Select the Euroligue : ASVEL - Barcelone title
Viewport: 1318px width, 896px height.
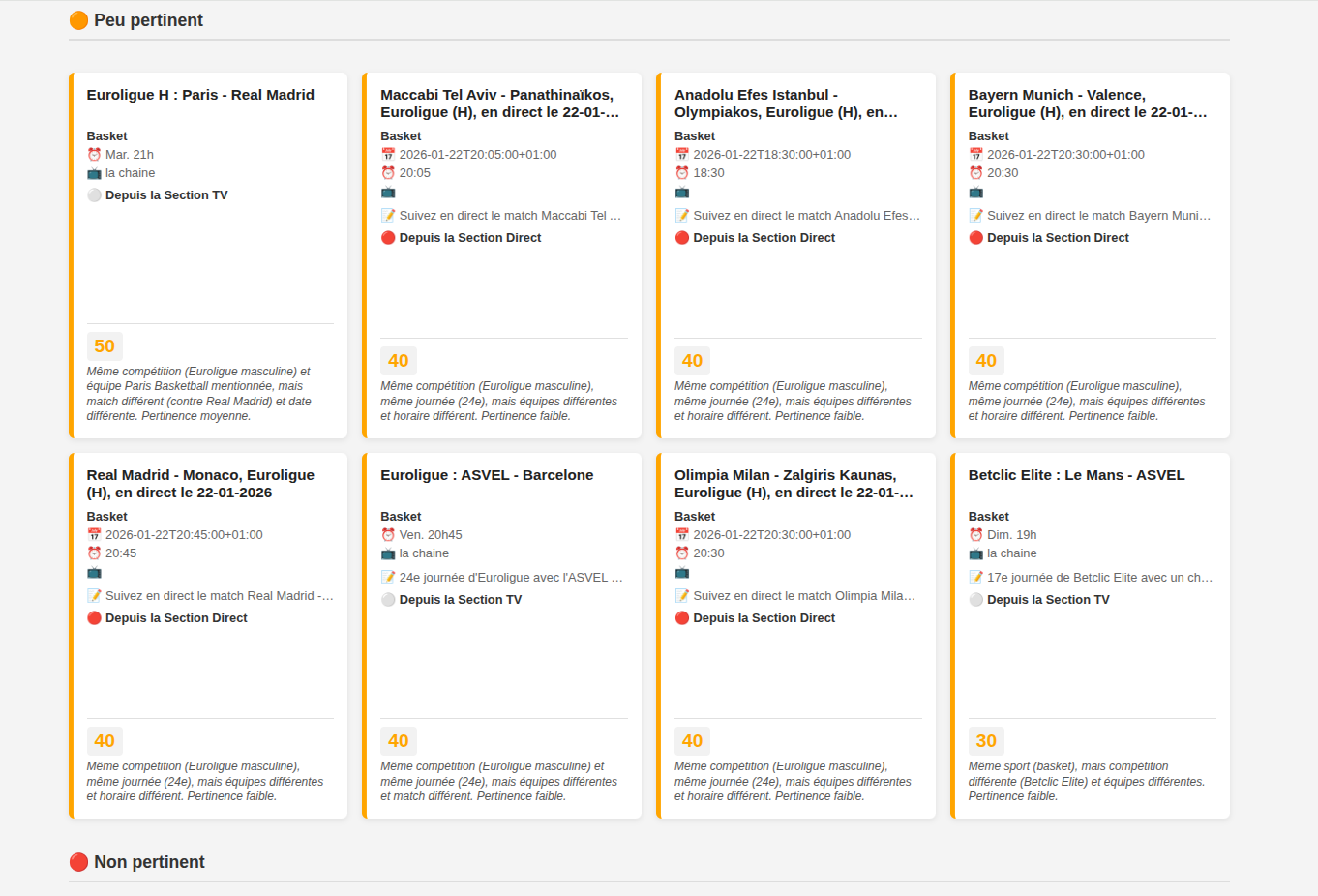(x=487, y=475)
